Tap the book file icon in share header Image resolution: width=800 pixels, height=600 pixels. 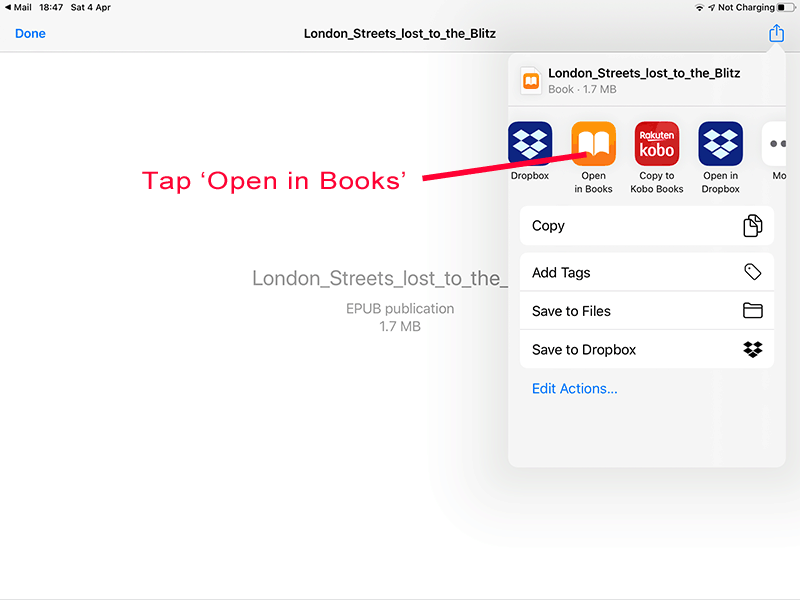coord(530,80)
